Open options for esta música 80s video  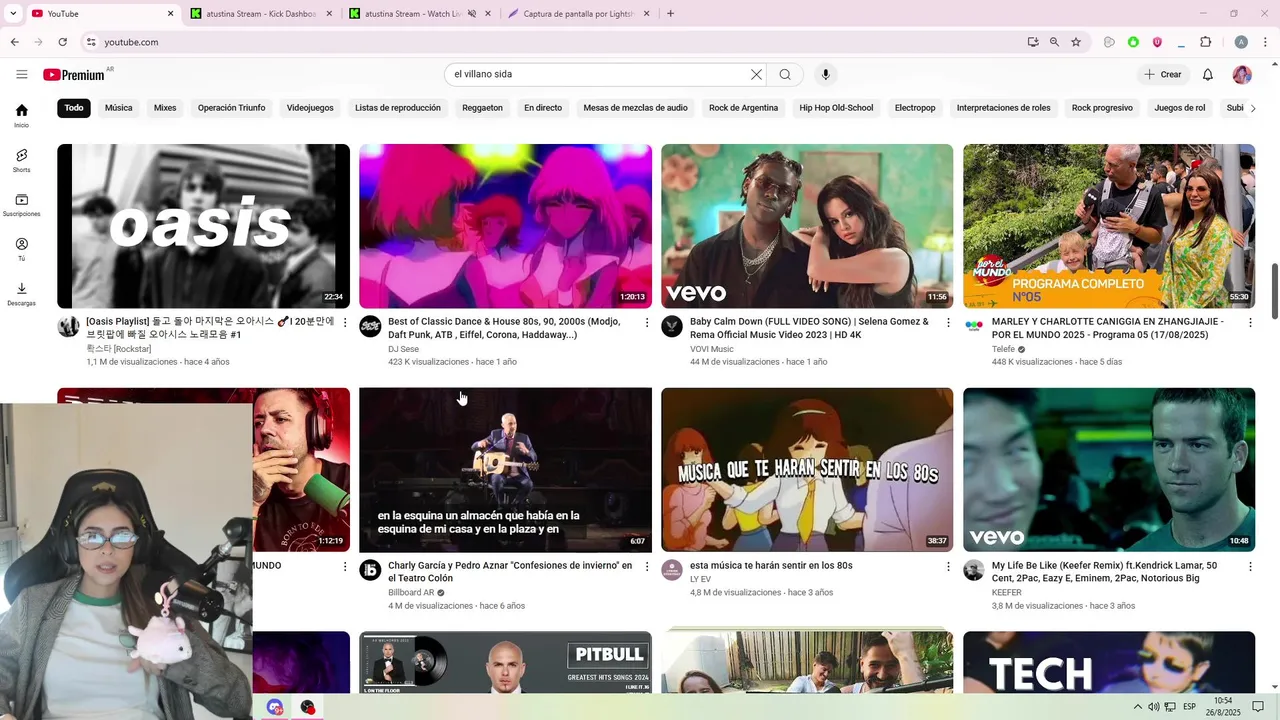pos(949,567)
